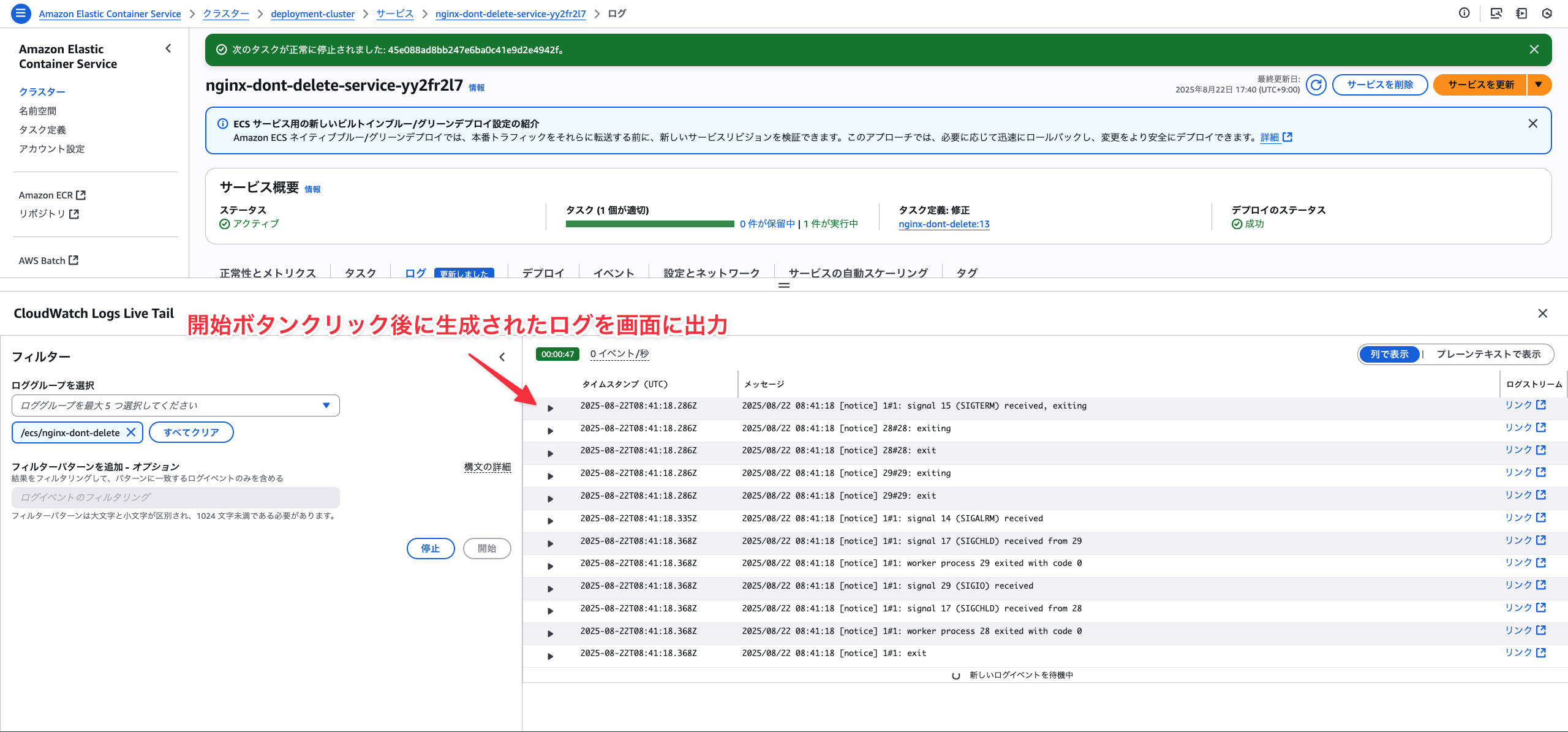Click サービスを削除 button

(1380, 85)
